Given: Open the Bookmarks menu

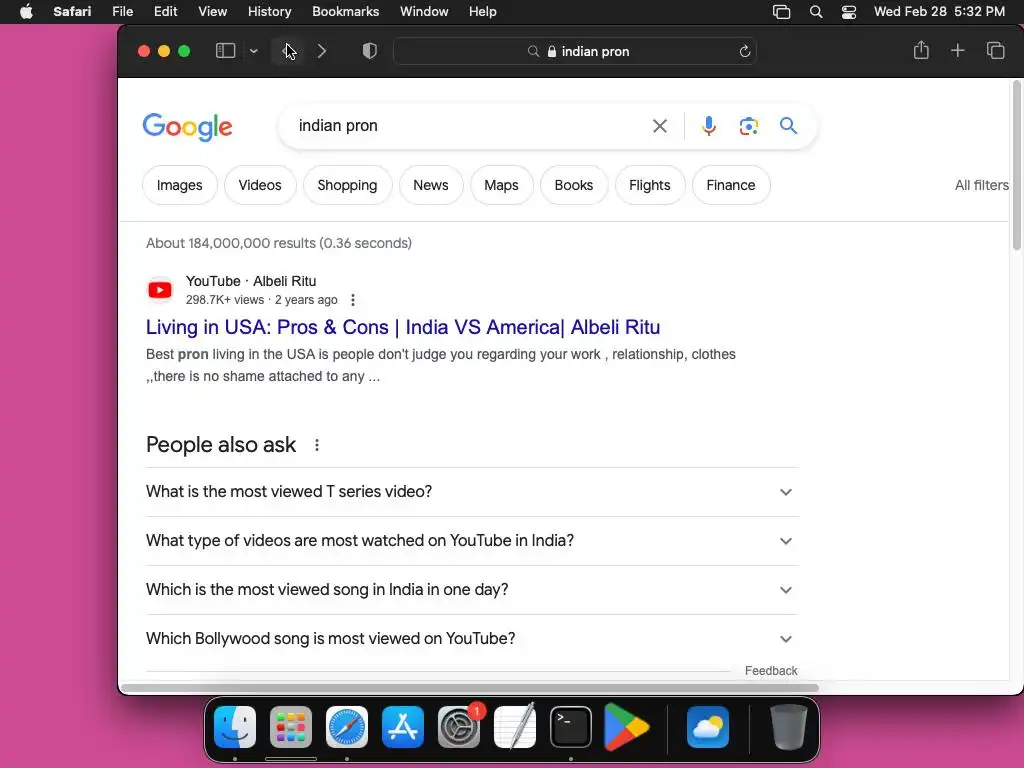Looking at the screenshot, I should pos(345,12).
